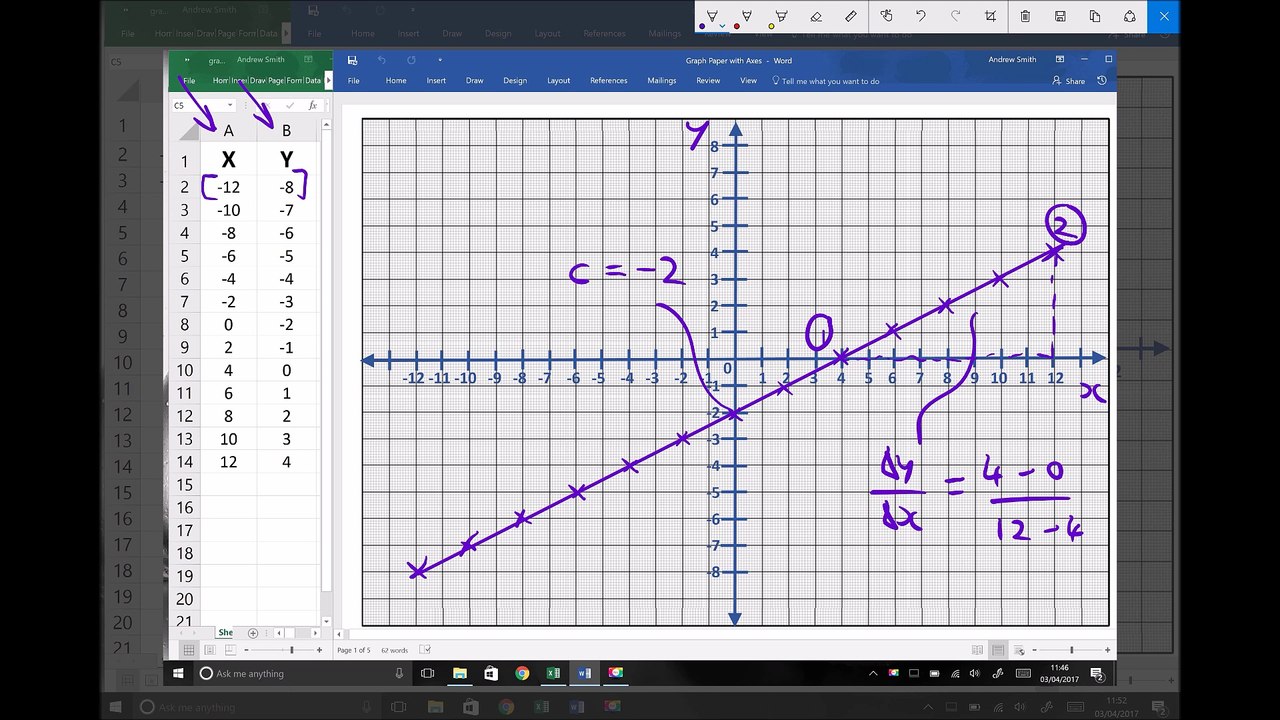Screen dimensions: 1280x720
Task: Click the Share button in Word
Action: pyautogui.click(x=1069, y=81)
